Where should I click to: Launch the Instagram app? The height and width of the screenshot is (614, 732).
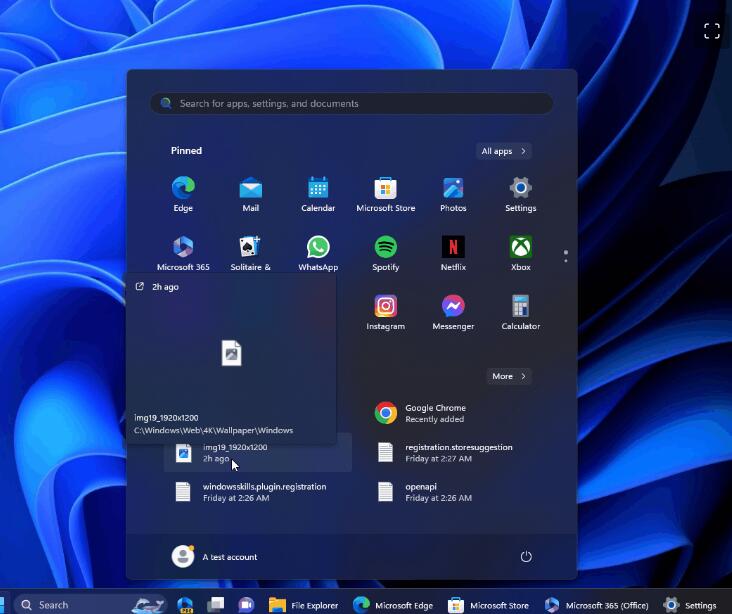coord(386,312)
